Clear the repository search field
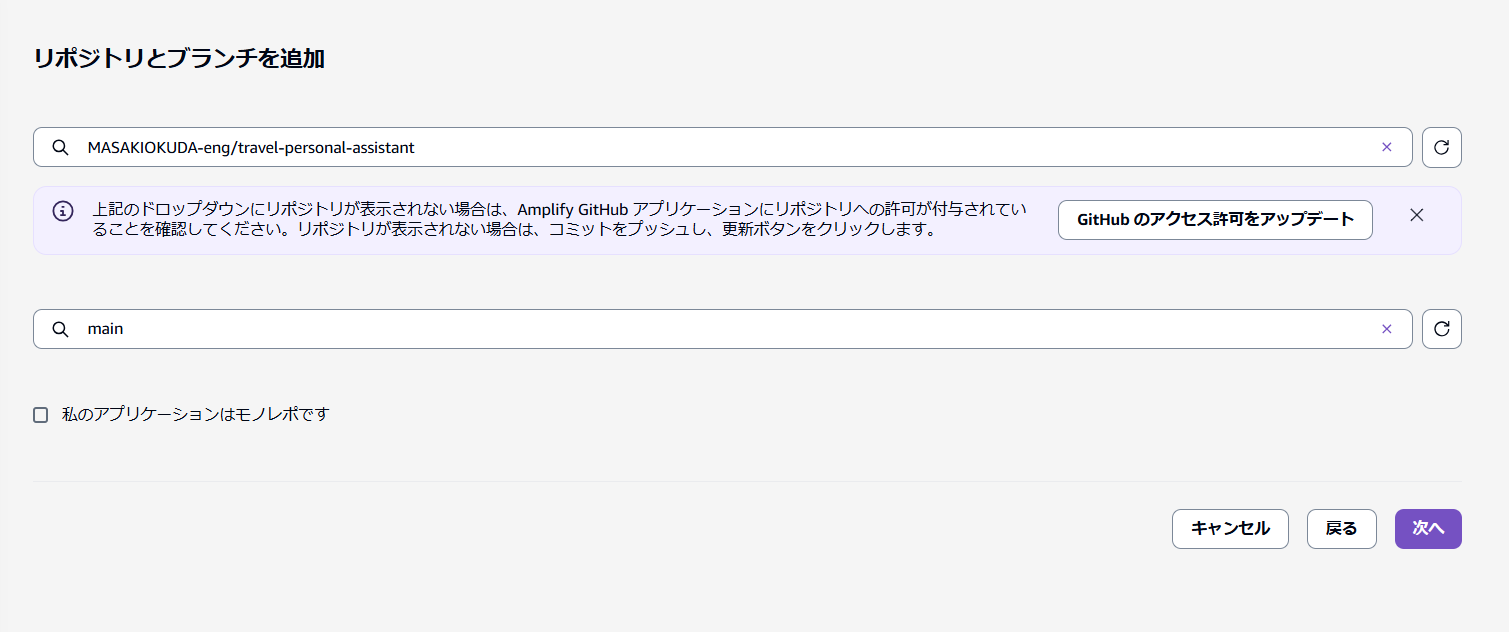Viewport: 1509px width, 632px height. [x=1387, y=147]
